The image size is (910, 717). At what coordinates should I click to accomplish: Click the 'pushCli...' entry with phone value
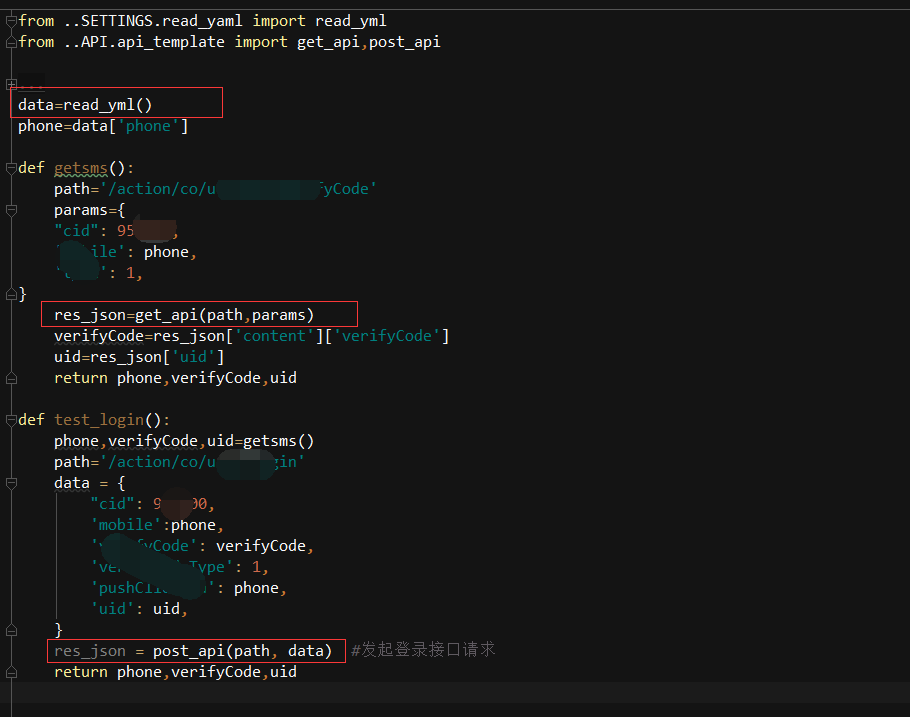(x=188, y=588)
